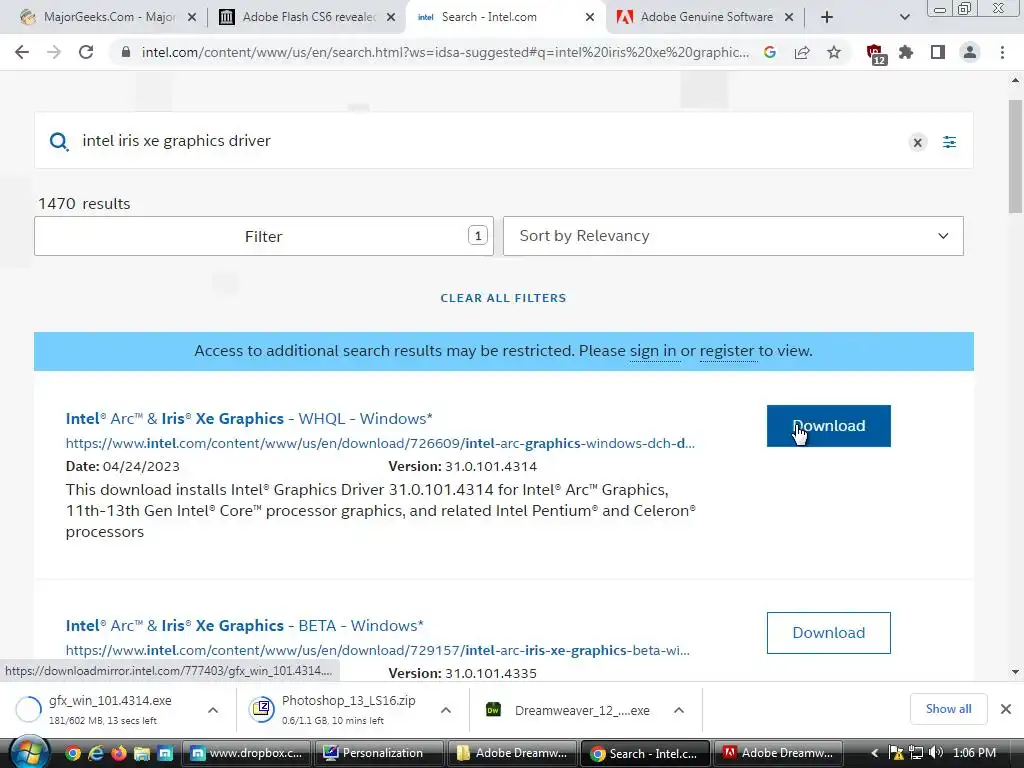Open the network tray icon

(916, 753)
